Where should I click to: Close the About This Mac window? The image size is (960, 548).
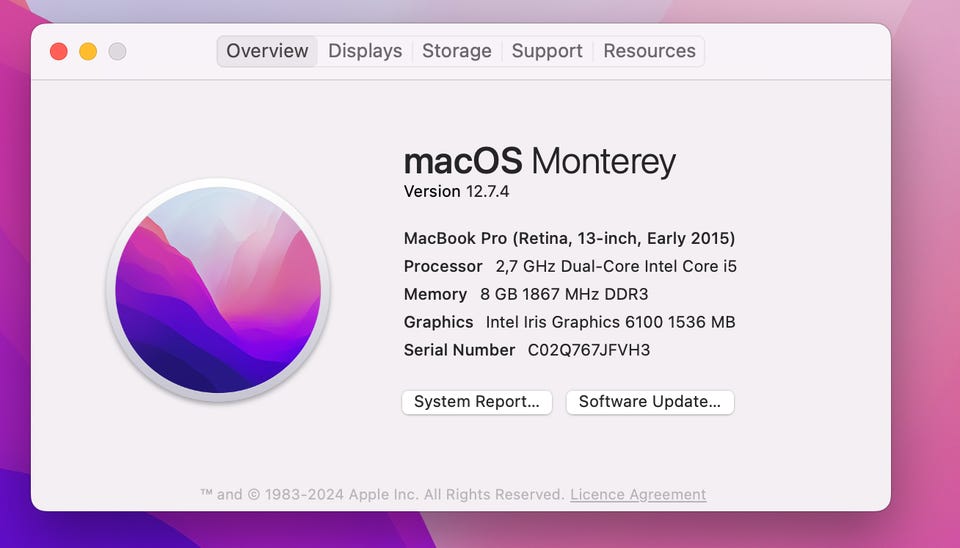59,51
